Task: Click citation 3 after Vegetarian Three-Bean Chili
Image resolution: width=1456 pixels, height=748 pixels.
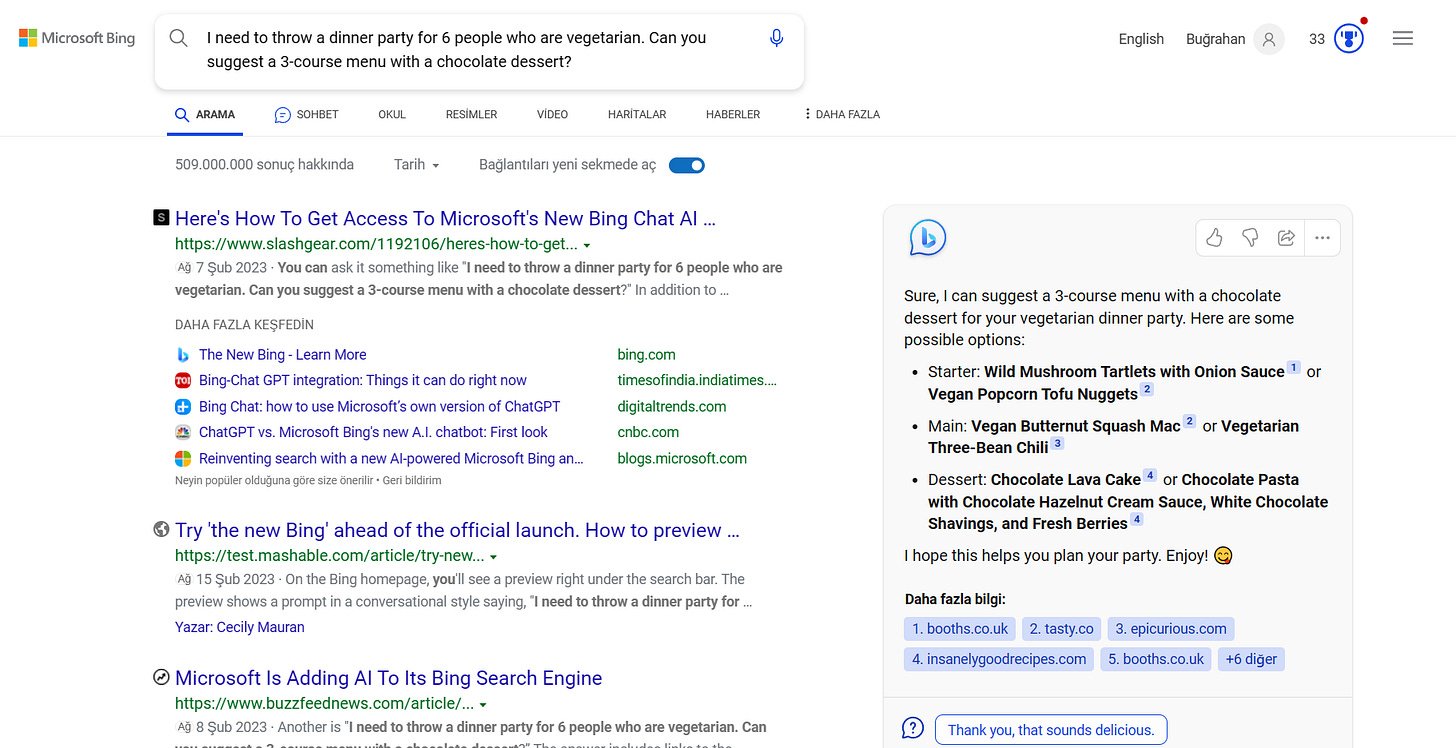Action: point(1057,444)
